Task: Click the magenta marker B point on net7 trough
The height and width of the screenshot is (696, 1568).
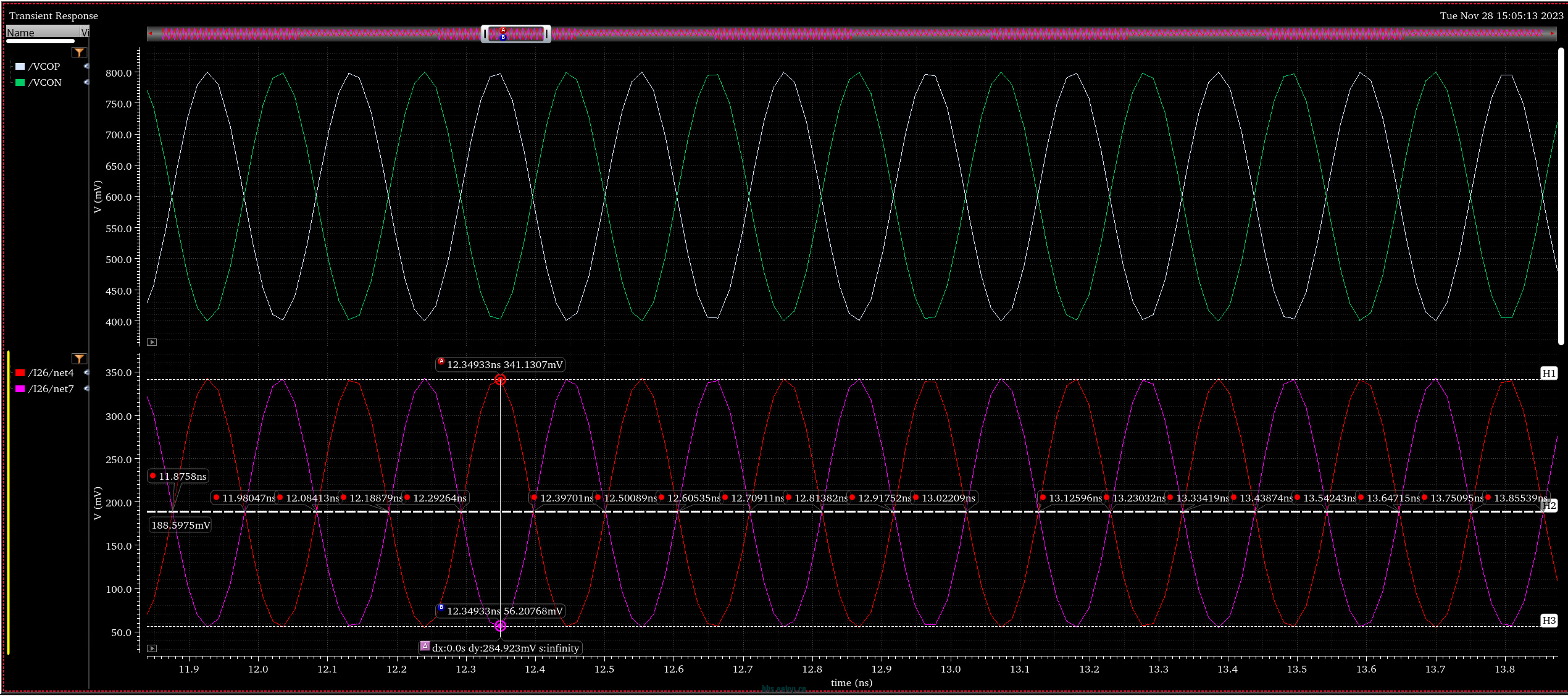Action: 501,626
